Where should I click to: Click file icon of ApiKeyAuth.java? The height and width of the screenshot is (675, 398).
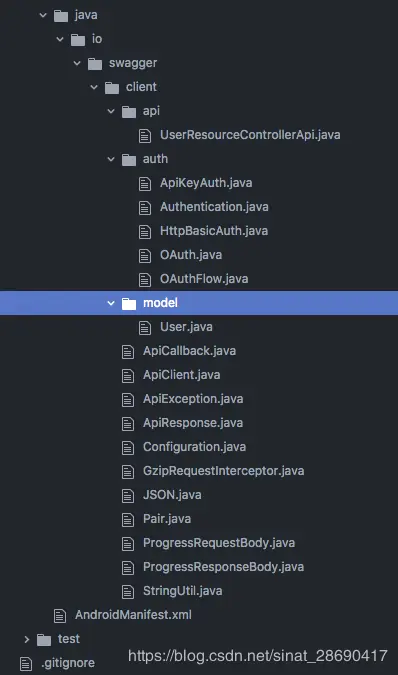tap(145, 184)
